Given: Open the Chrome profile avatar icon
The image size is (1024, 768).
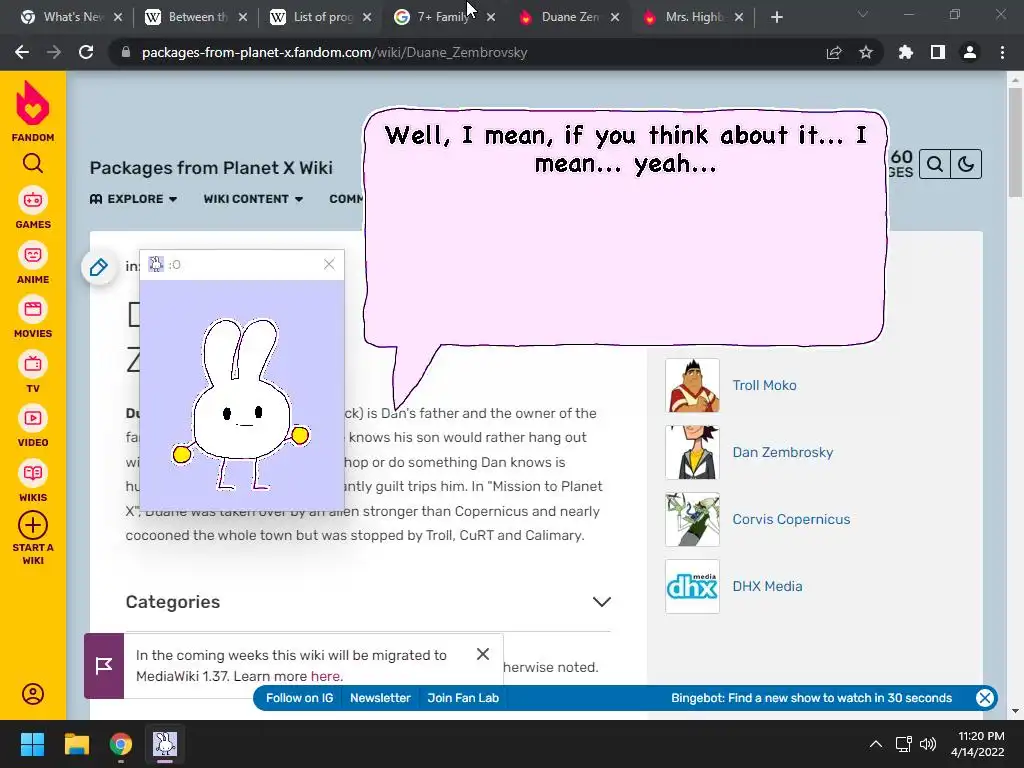Looking at the screenshot, I should (970, 52).
